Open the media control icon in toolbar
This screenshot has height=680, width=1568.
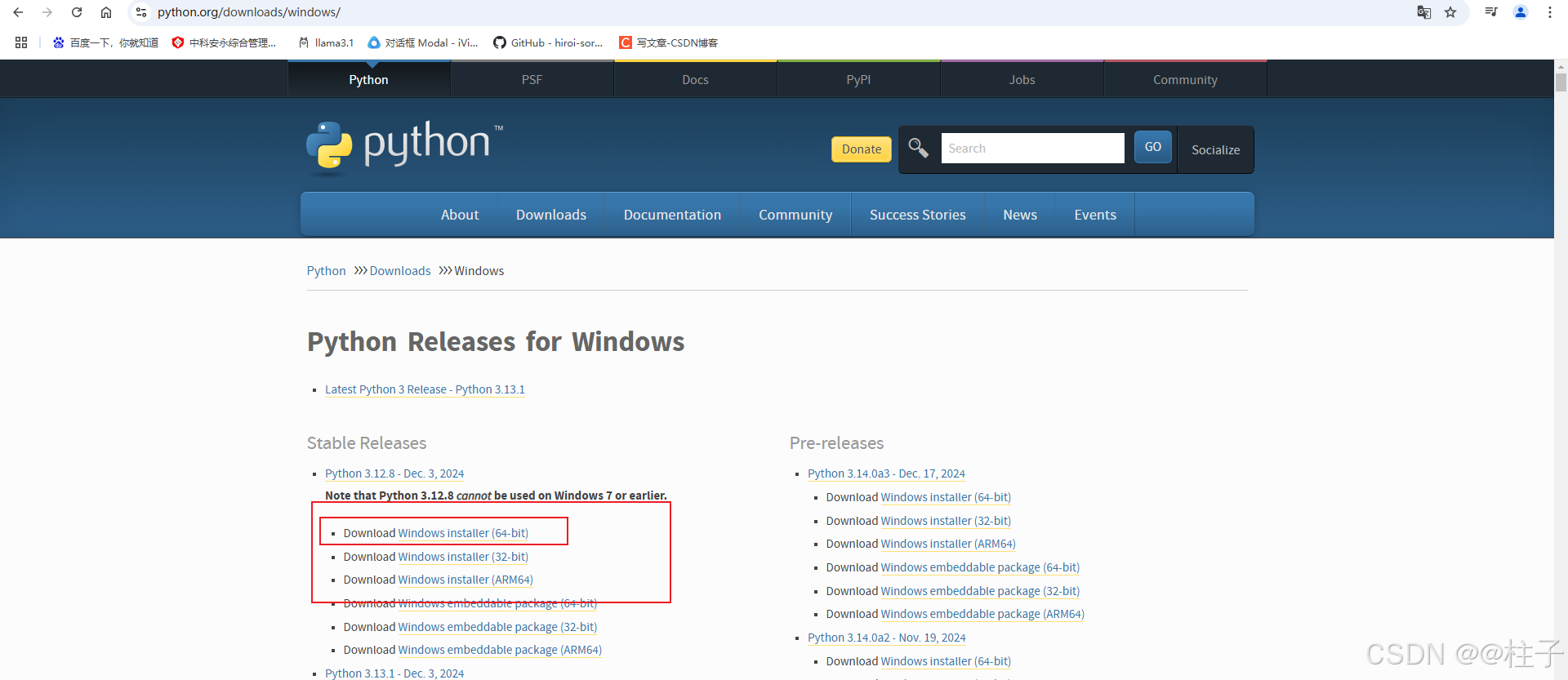pos(1491,12)
